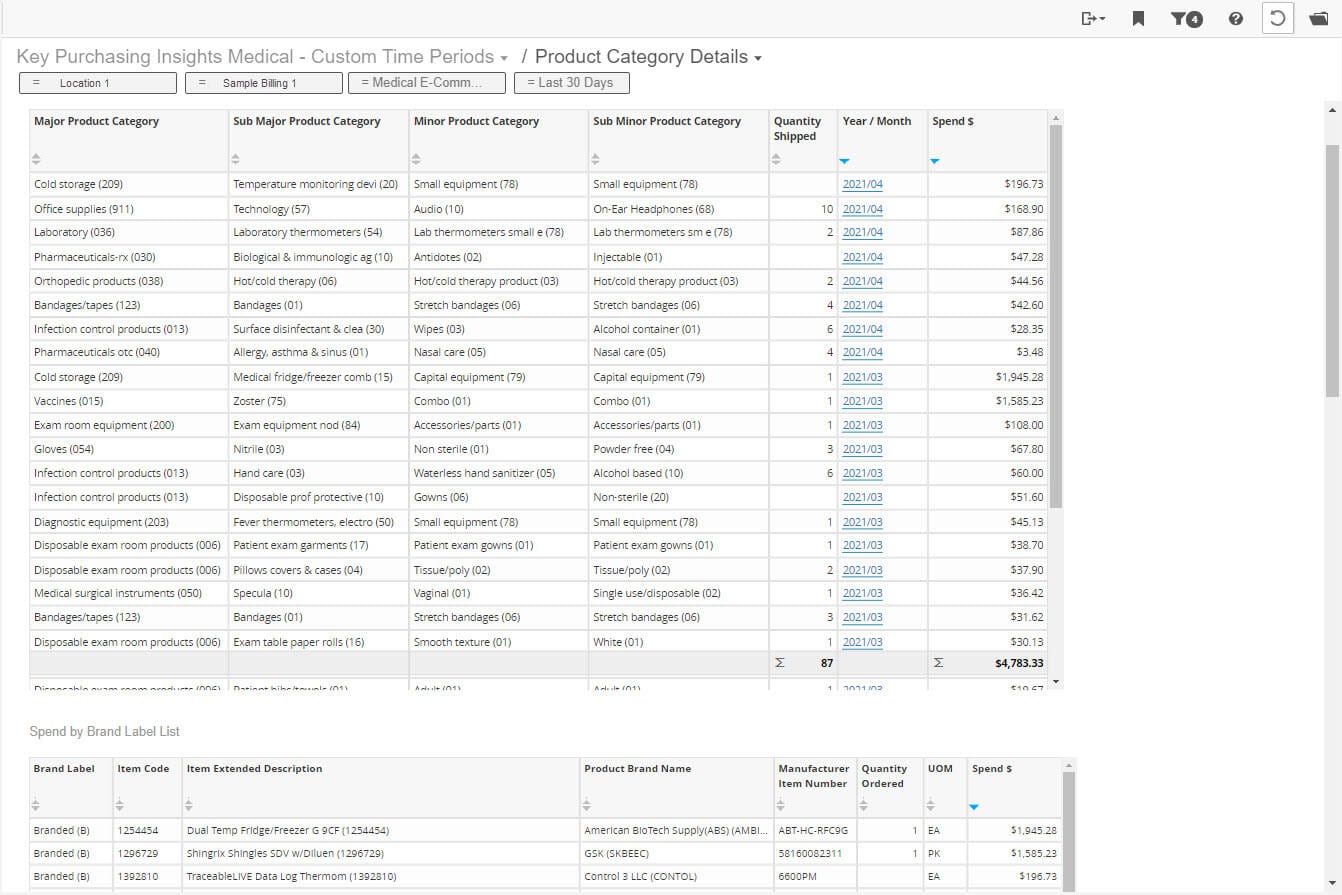Click sort arrow under Year / Month column

pos(845,160)
